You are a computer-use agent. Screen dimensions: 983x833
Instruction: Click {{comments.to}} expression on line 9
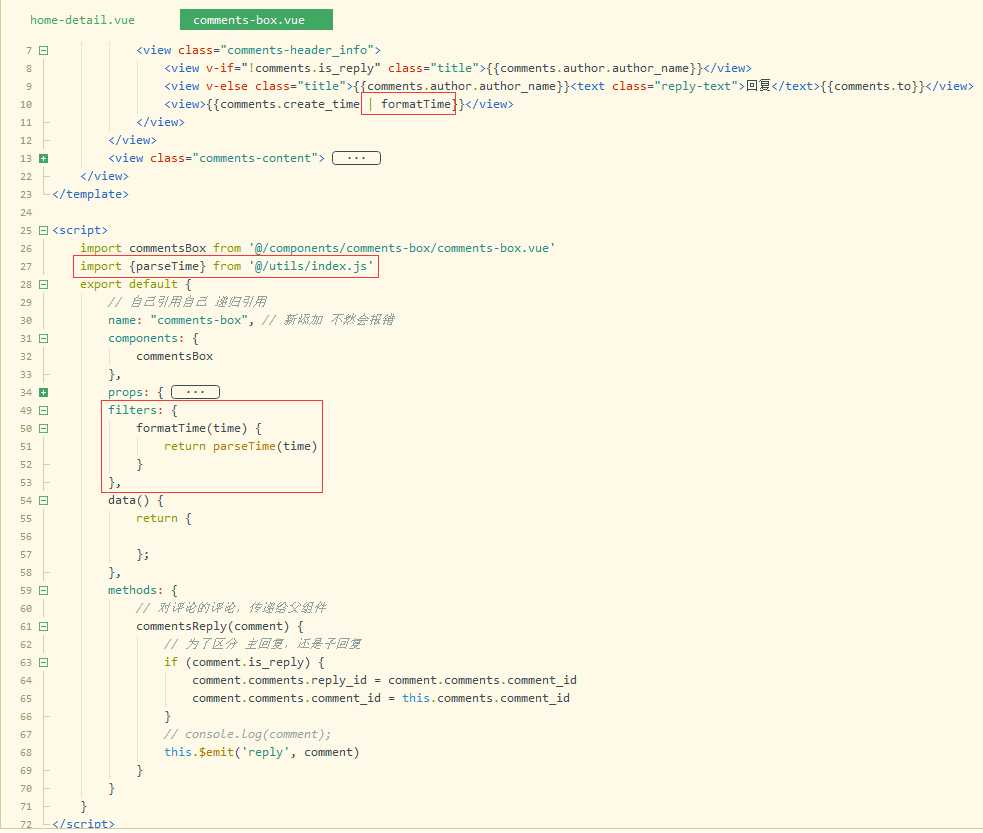tap(873, 86)
